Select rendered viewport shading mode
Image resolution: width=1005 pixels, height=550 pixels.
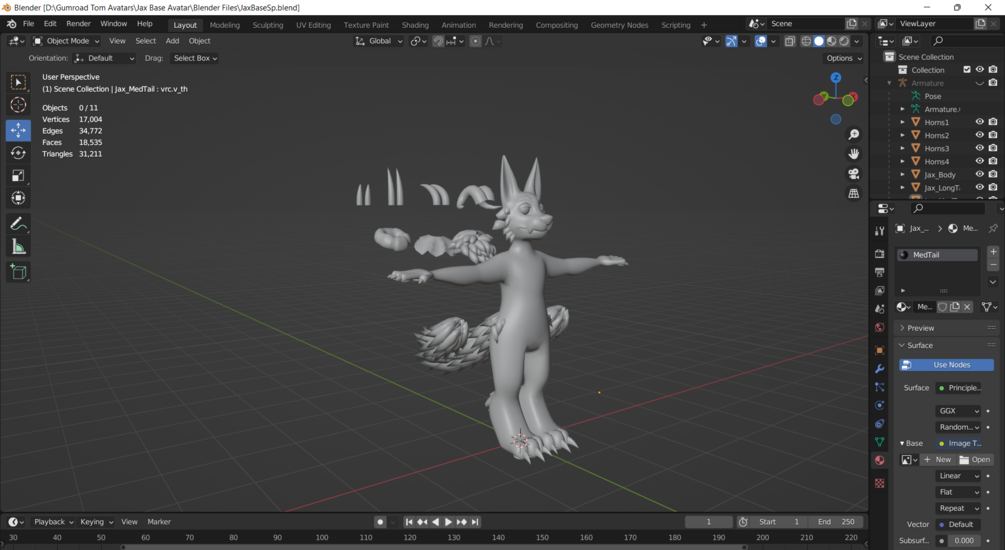click(x=844, y=41)
